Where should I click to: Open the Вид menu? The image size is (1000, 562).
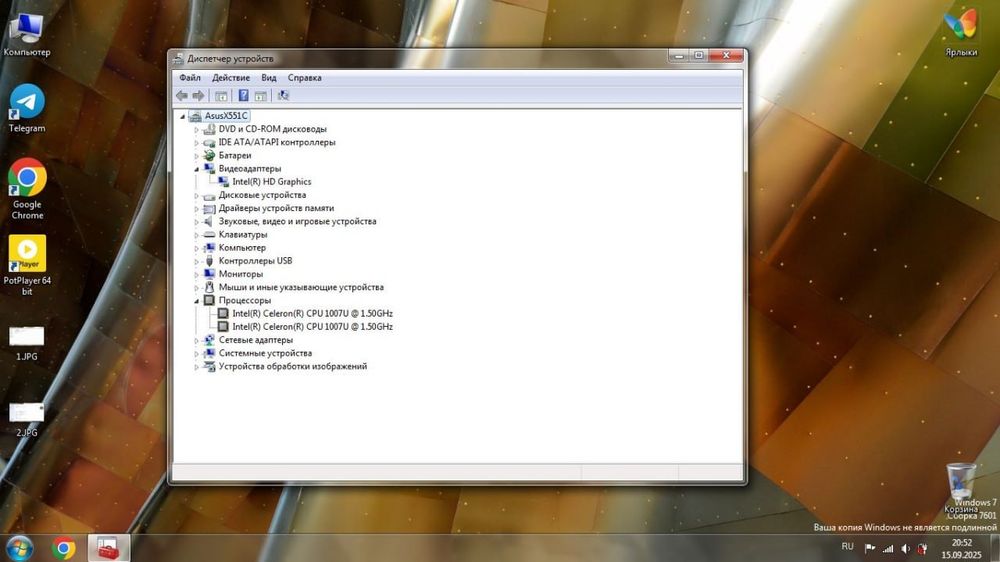click(268, 78)
